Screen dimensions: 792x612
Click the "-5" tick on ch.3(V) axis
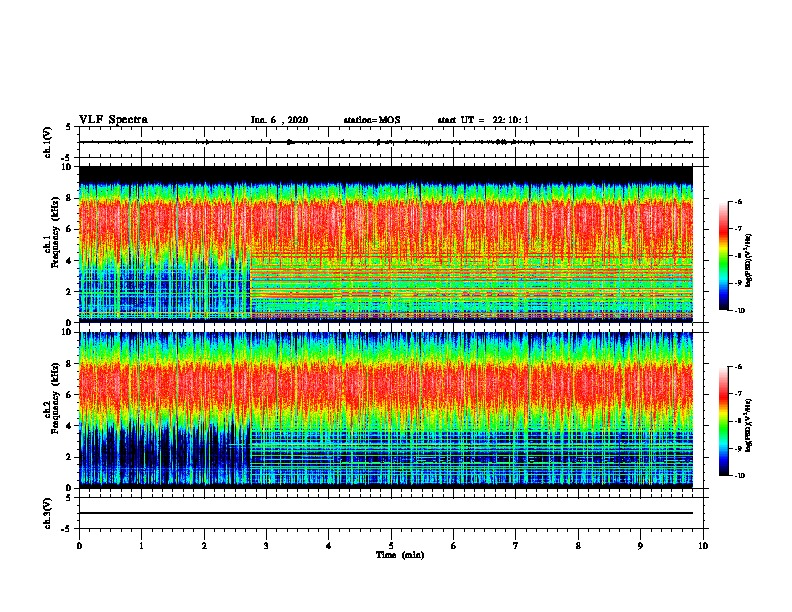[x=67, y=529]
